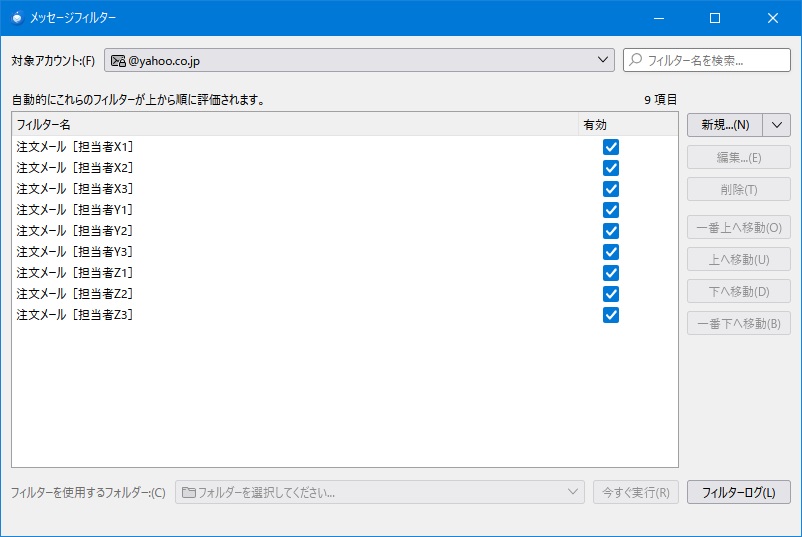
Task: Open the フィルターログ(L) button
Action: coord(738,492)
